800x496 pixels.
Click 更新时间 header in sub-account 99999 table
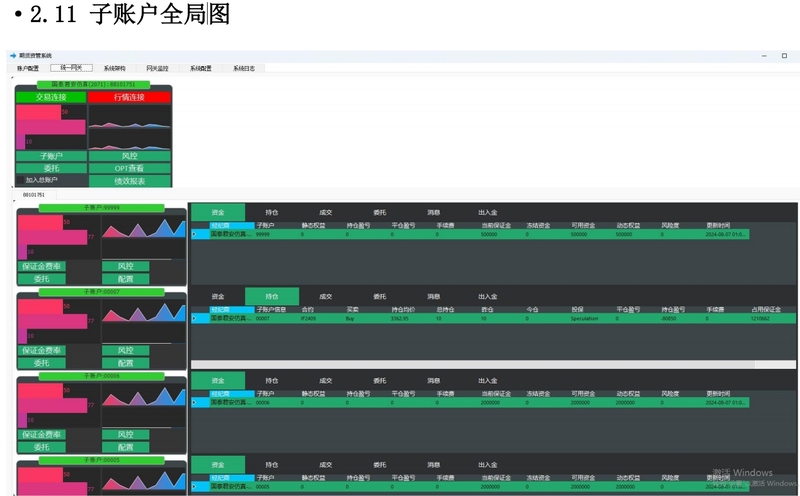(x=718, y=225)
